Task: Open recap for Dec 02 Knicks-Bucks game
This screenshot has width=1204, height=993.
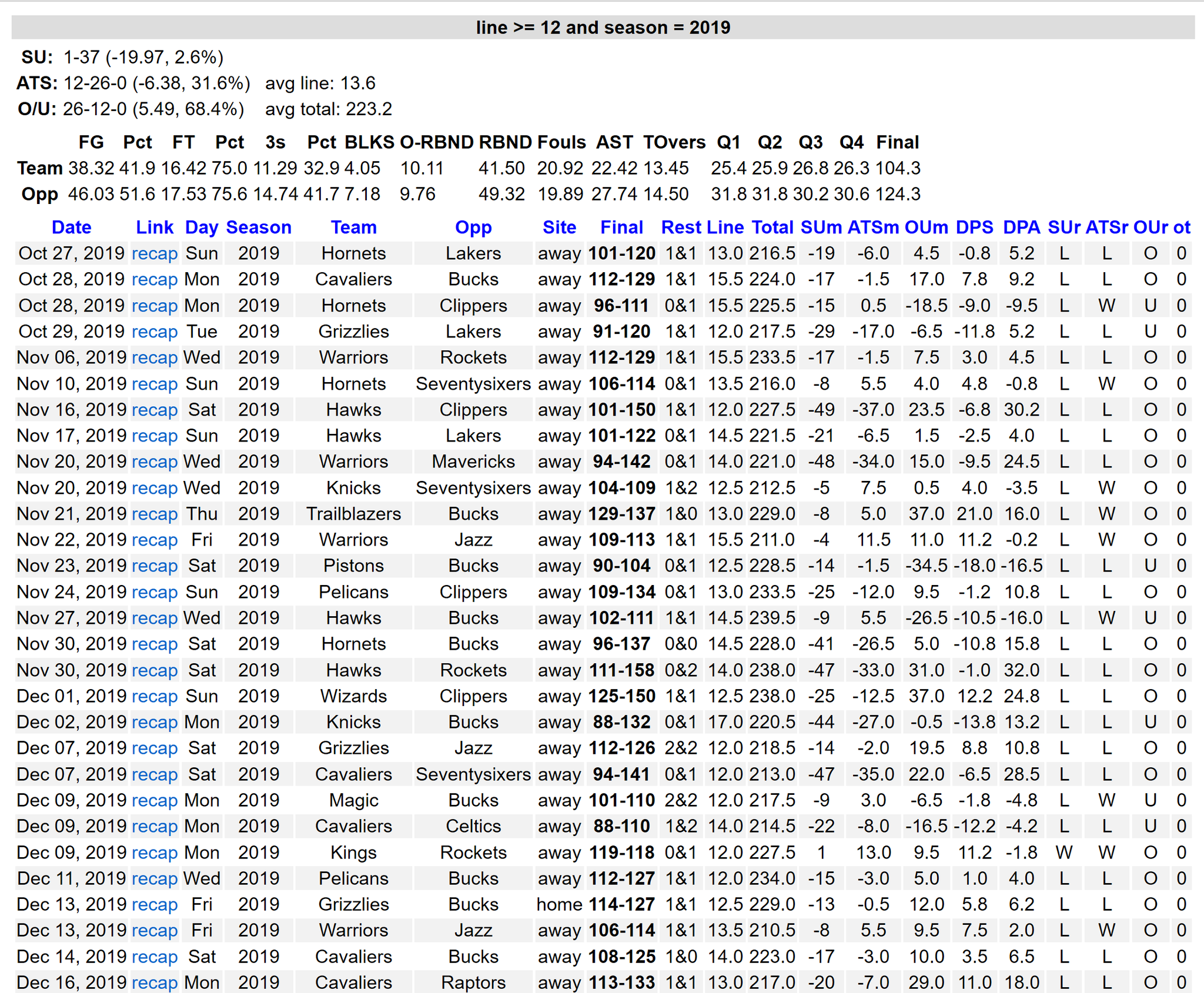Action: 155,722
